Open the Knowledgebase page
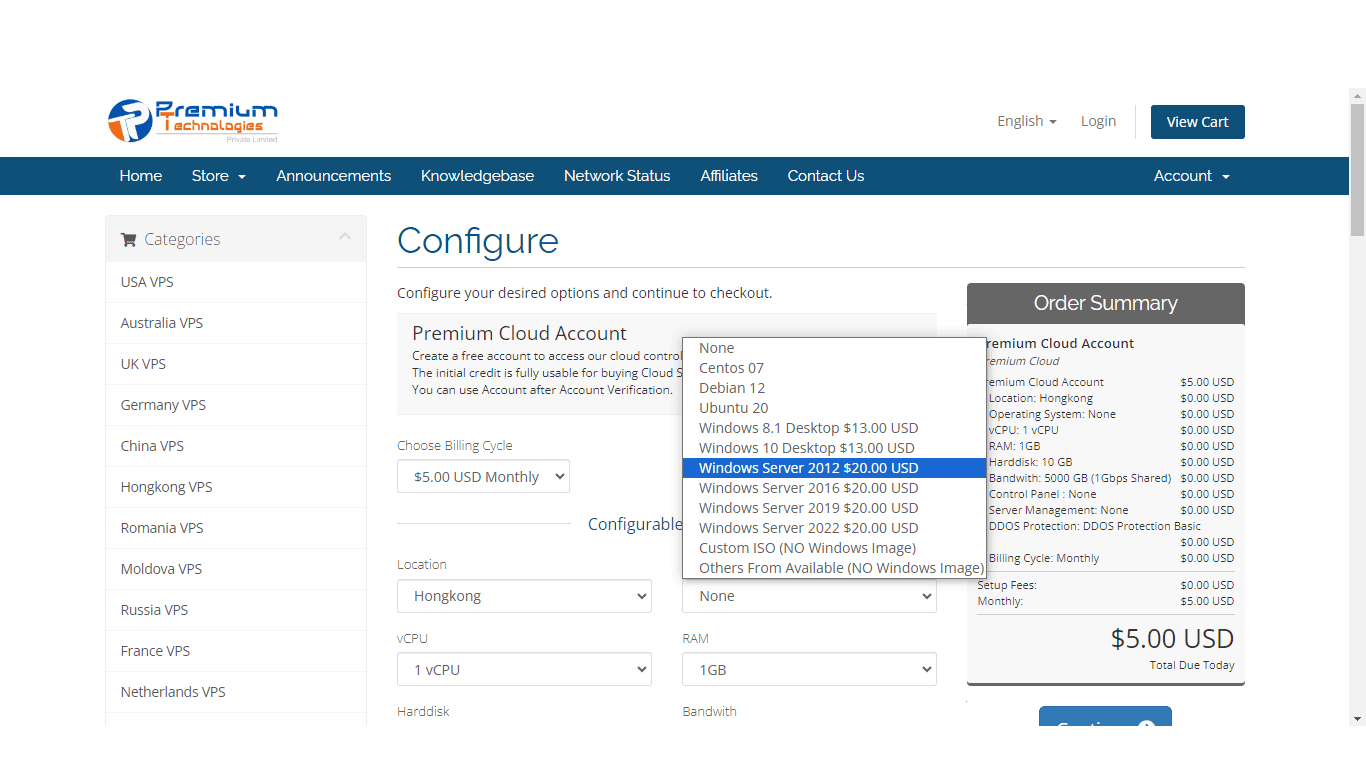The height and width of the screenshot is (768, 1366). pos(477,176)
